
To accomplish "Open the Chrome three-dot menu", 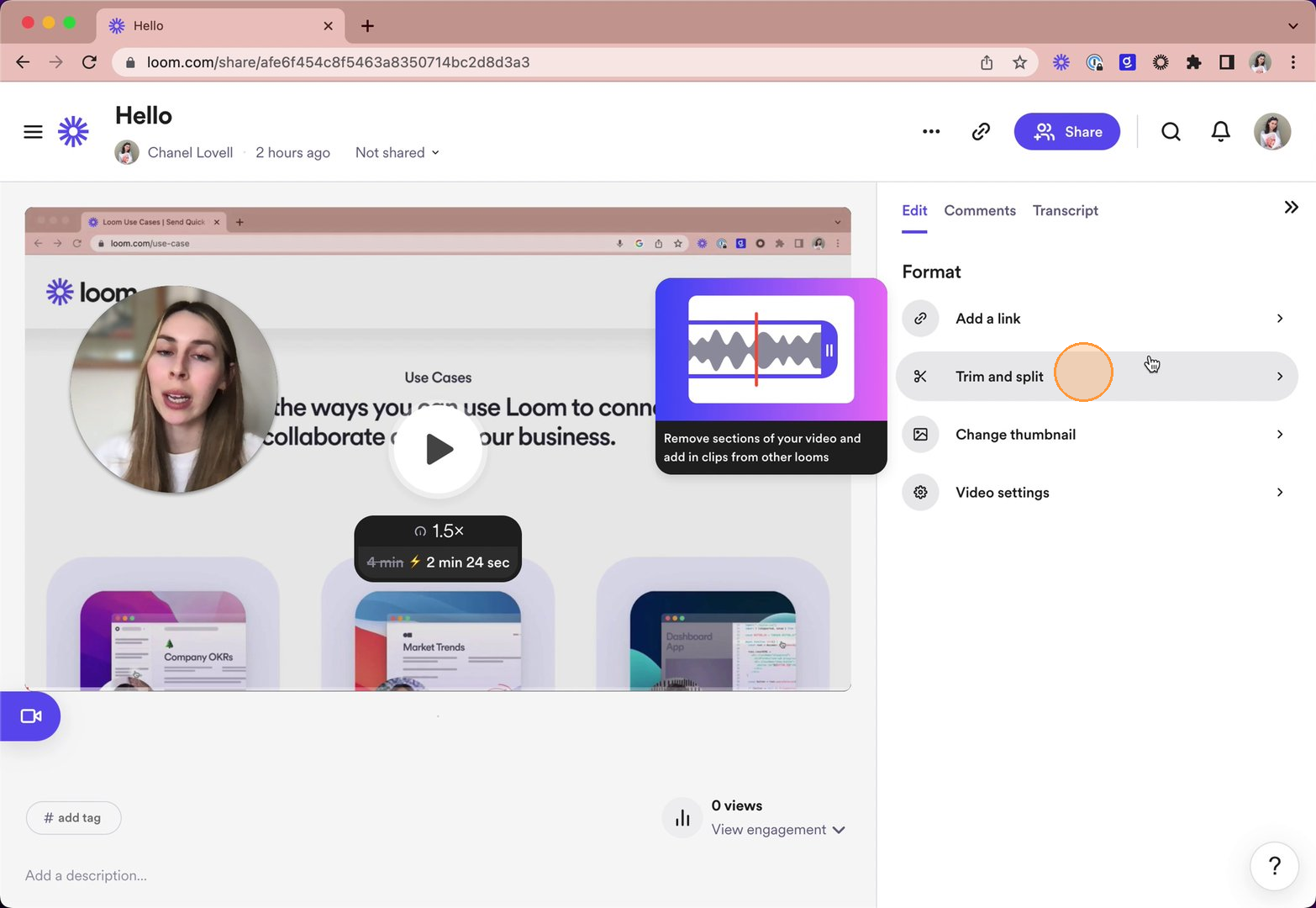I will [x=1293, y=62].
